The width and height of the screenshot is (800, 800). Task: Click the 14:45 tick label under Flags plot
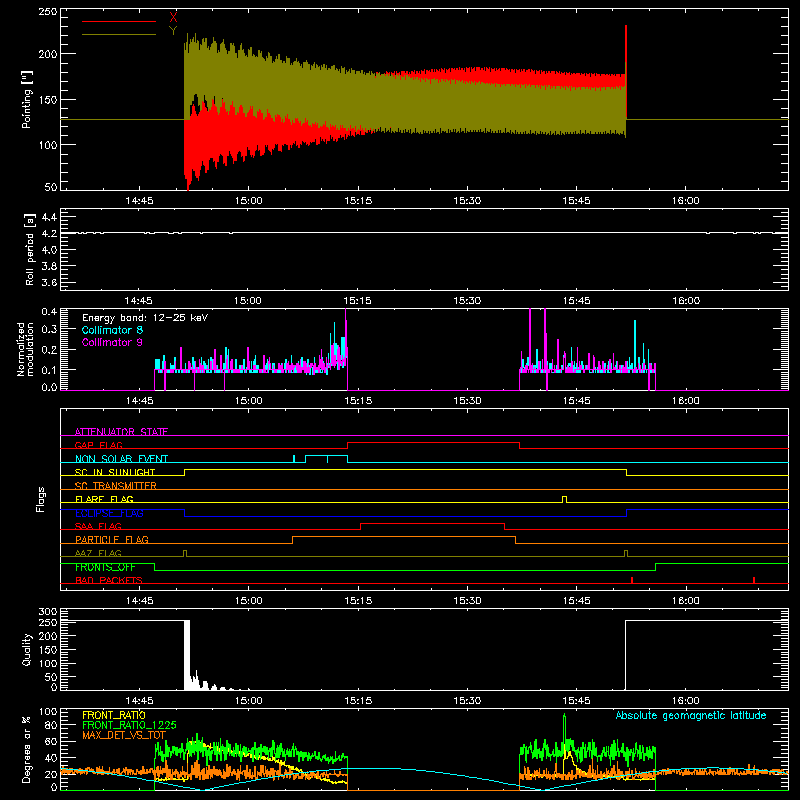tap(139, 601)
